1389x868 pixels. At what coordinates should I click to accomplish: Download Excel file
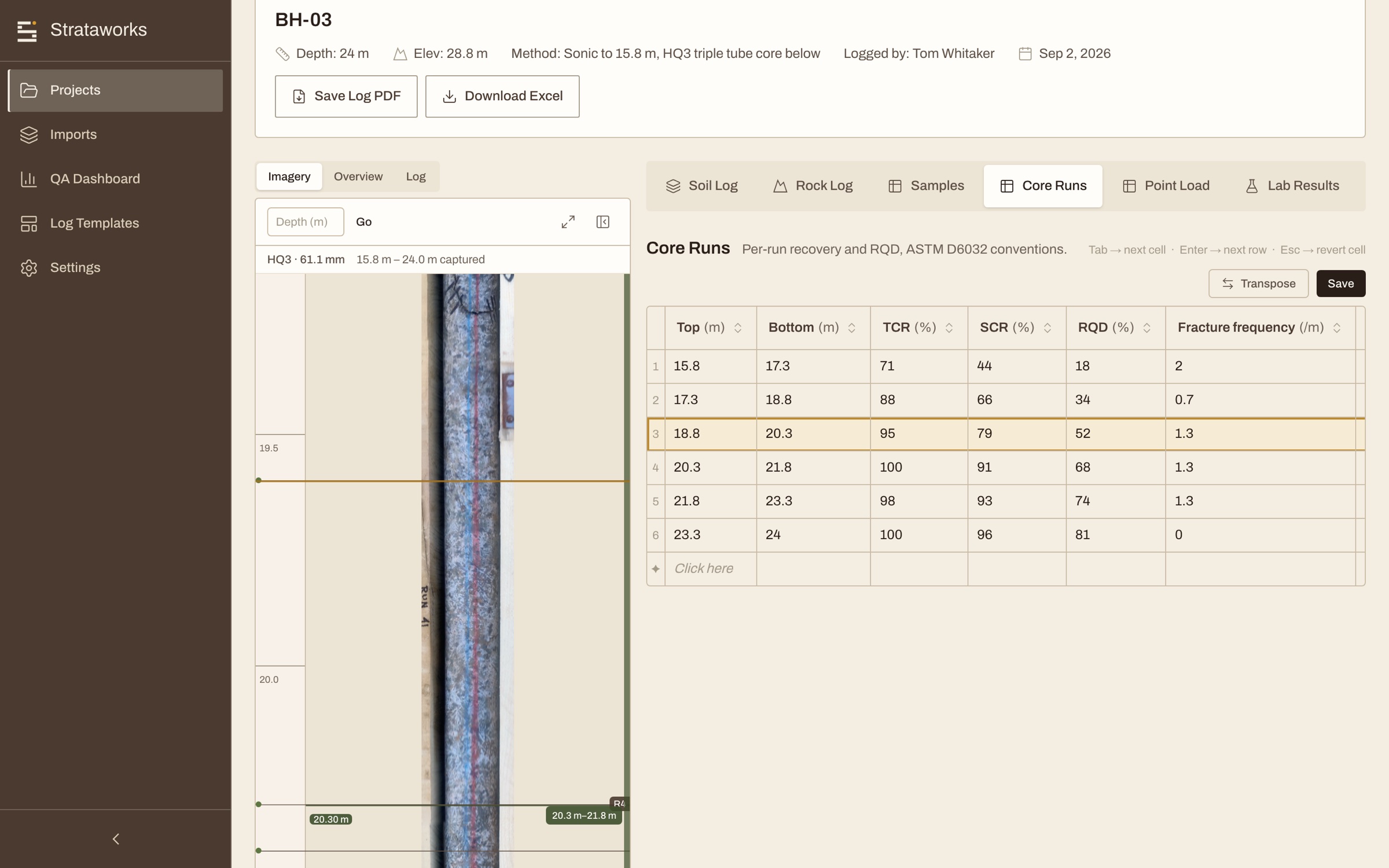(502, 96)
